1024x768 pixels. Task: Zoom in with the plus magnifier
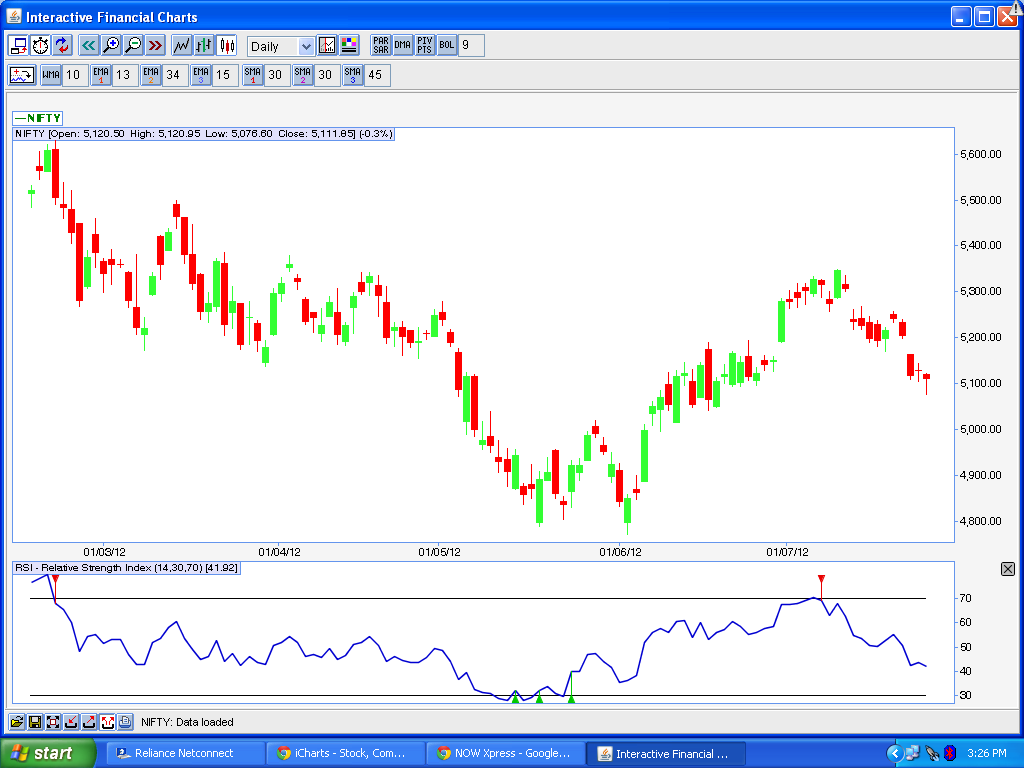(111, 46)
